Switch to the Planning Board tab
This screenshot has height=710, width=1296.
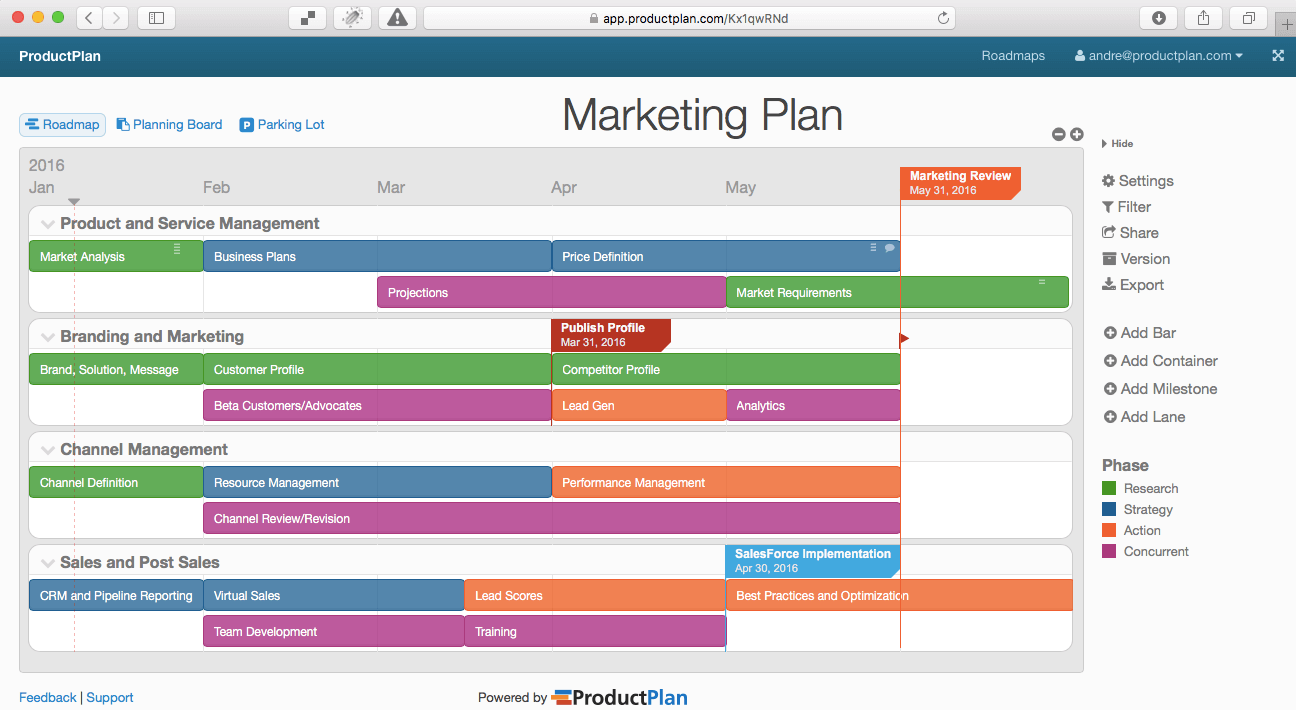click(169, 125)
